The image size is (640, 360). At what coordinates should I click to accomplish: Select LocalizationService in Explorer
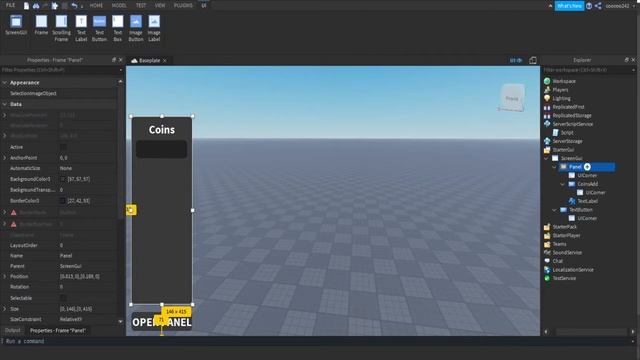tap(573, 270)
